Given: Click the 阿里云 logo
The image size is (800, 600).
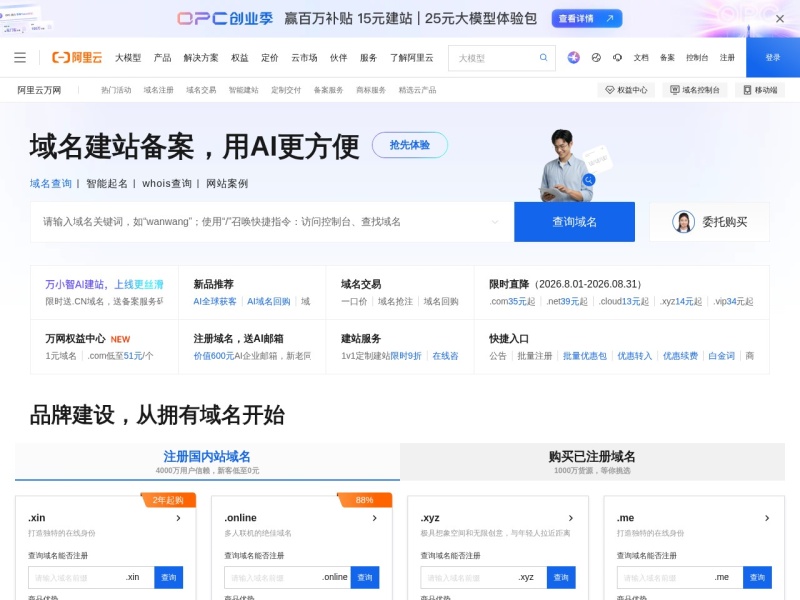Looking at the screenshot, I should point(77,57).
